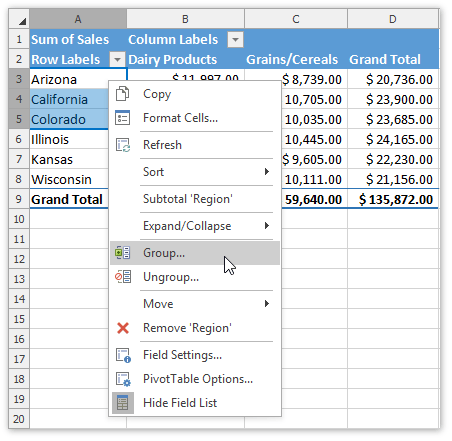Click the California cell

(x=69, y=99)
